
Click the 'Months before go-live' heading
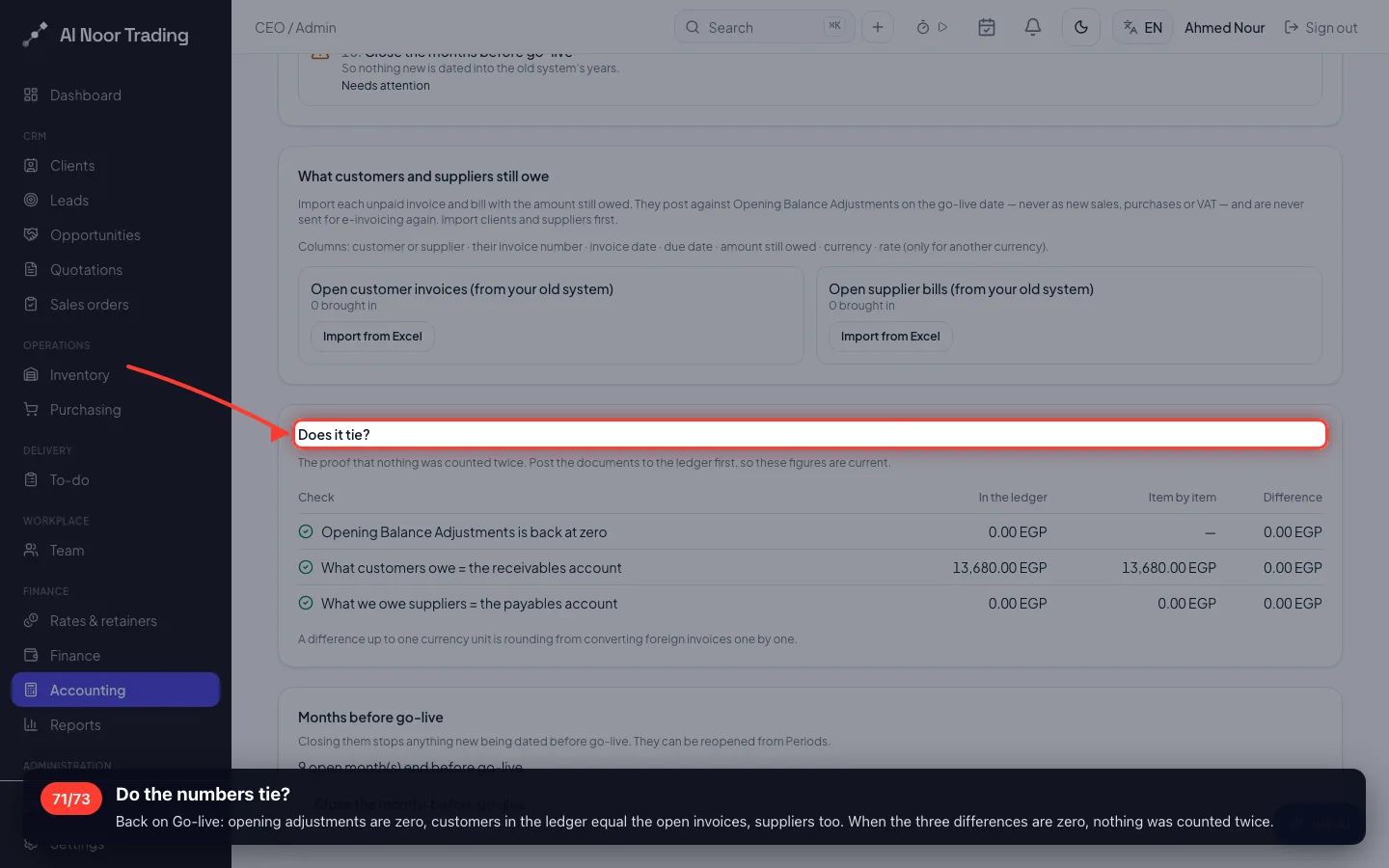(370, 718)
